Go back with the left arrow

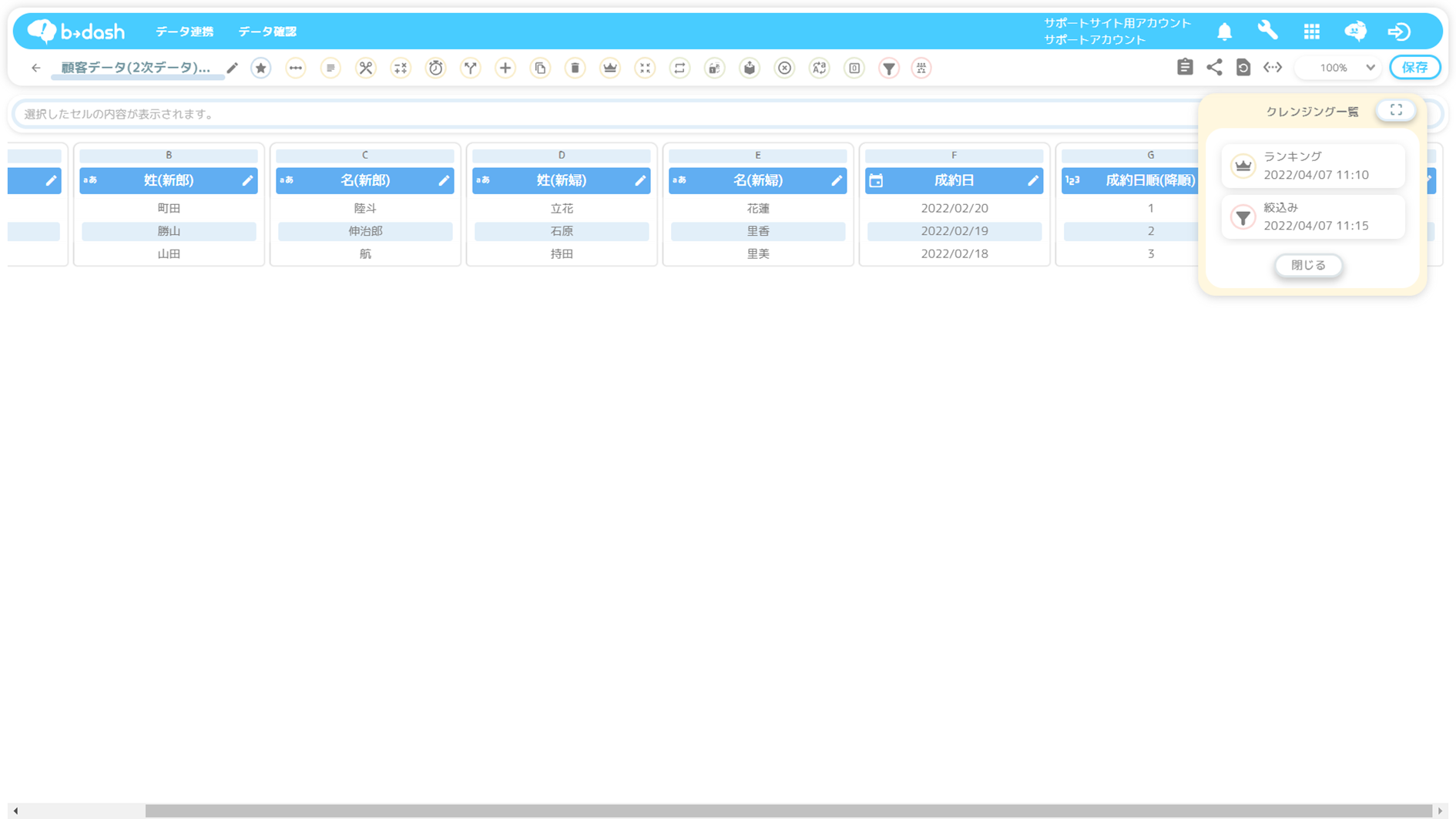35,68
